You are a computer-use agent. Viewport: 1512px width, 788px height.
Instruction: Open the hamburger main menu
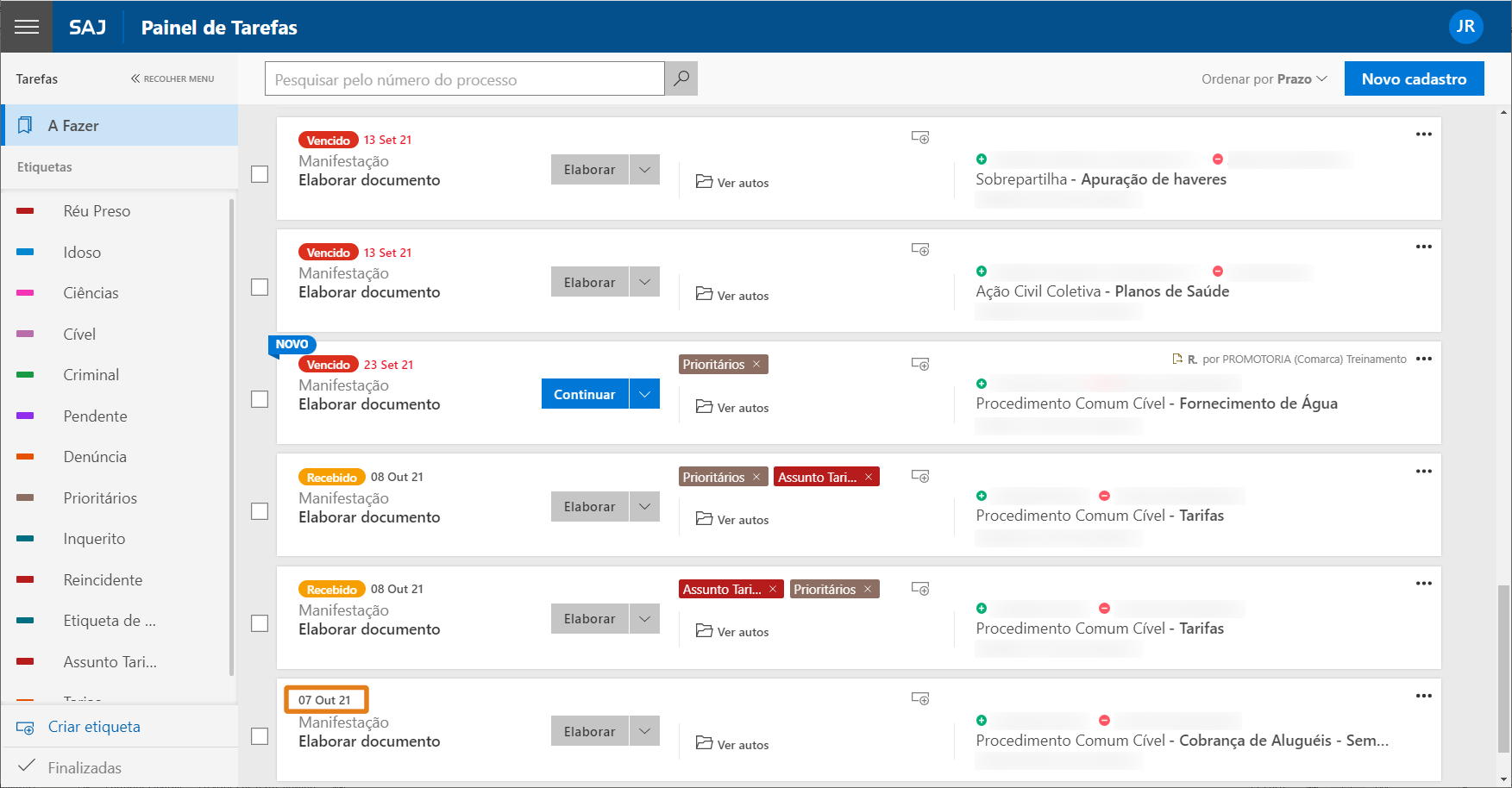point(27,27)
